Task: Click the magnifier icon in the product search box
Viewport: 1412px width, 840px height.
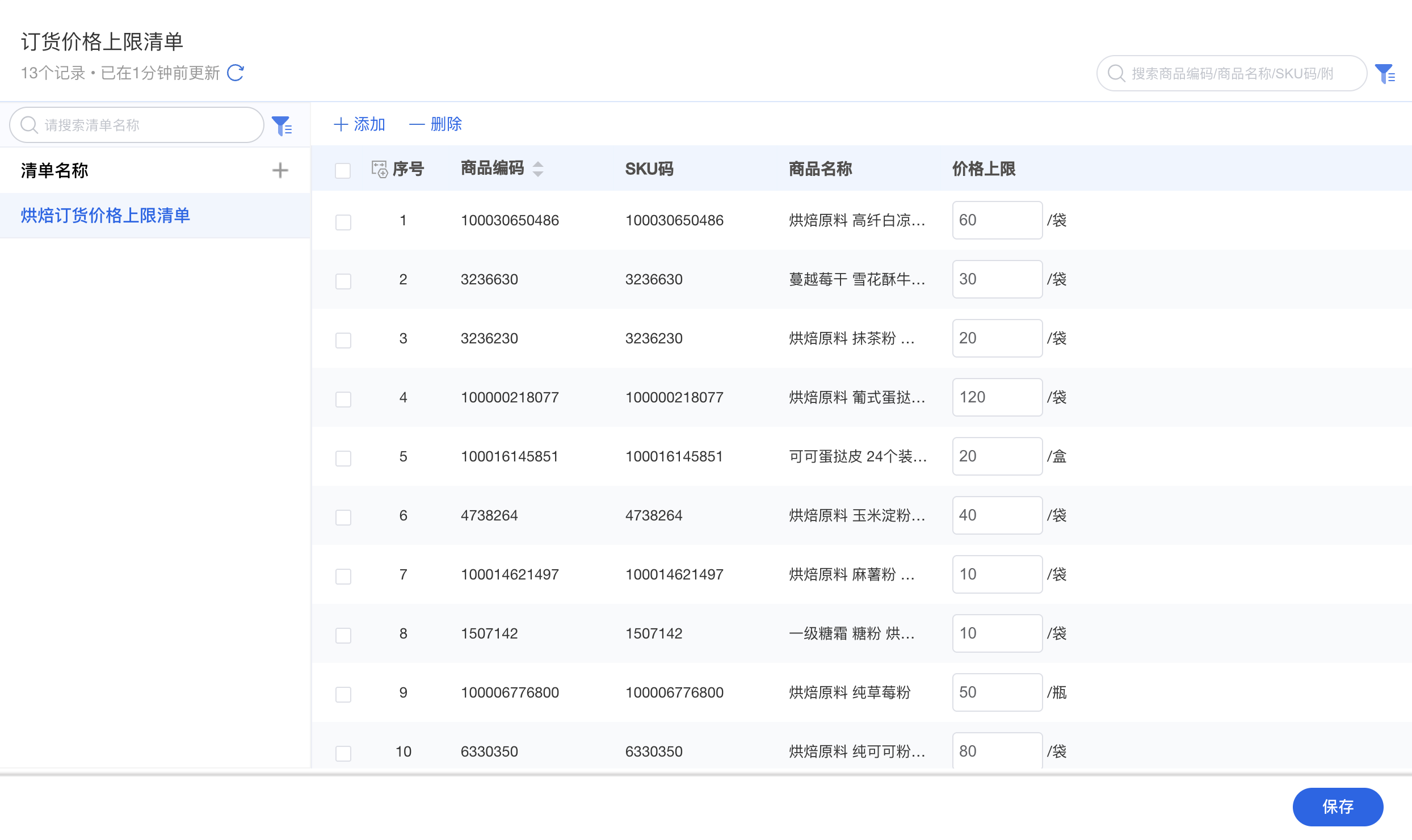Action: coord(1116,74)
